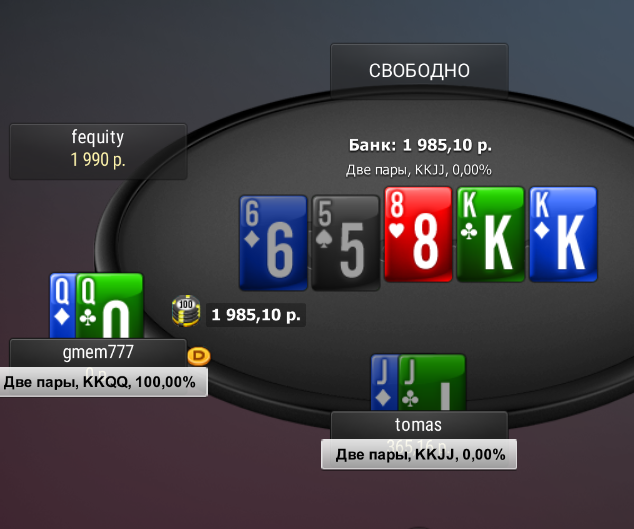Select the tomas name plate

coord(419,425)
